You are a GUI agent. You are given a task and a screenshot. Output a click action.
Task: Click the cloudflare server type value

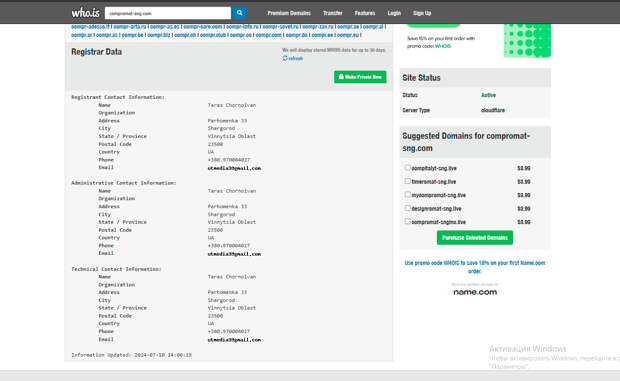(x=493, y=110)
